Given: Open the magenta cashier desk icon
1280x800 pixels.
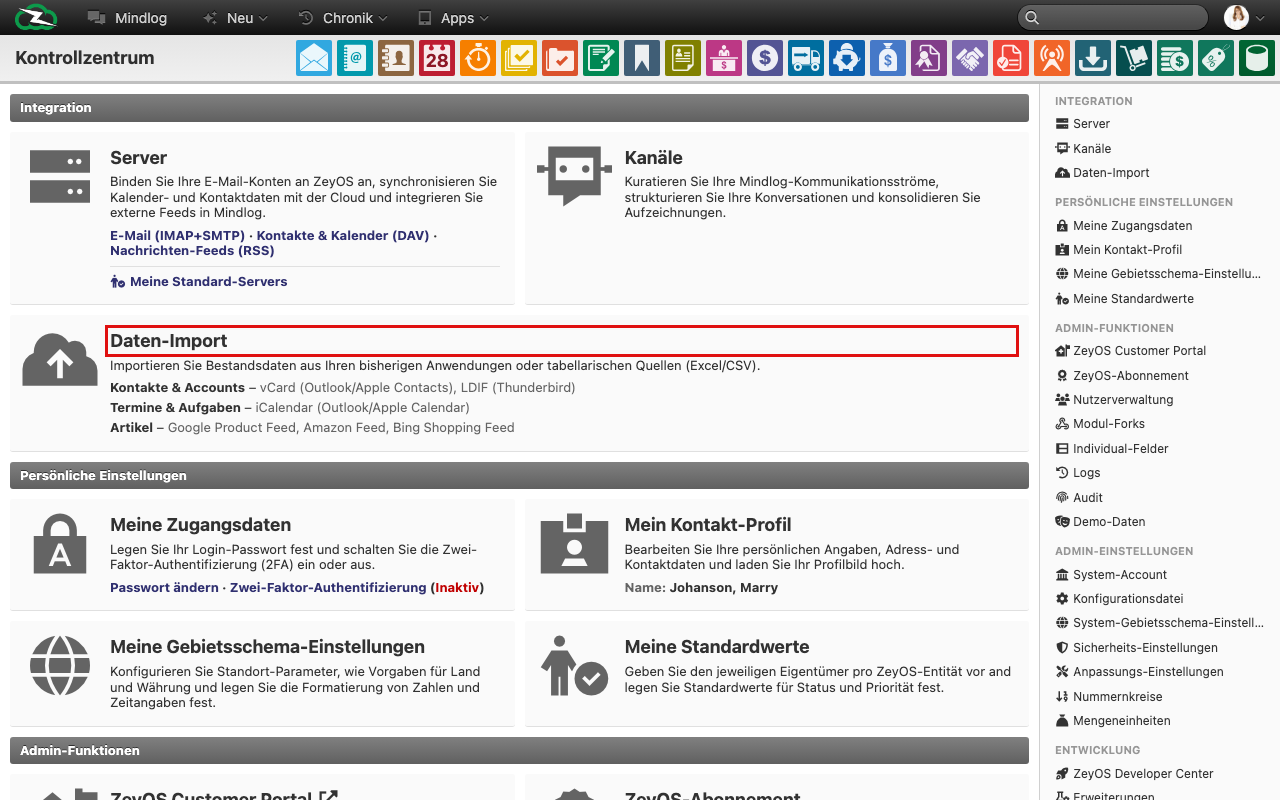Looking at the screenshot, I should [724, 58].
